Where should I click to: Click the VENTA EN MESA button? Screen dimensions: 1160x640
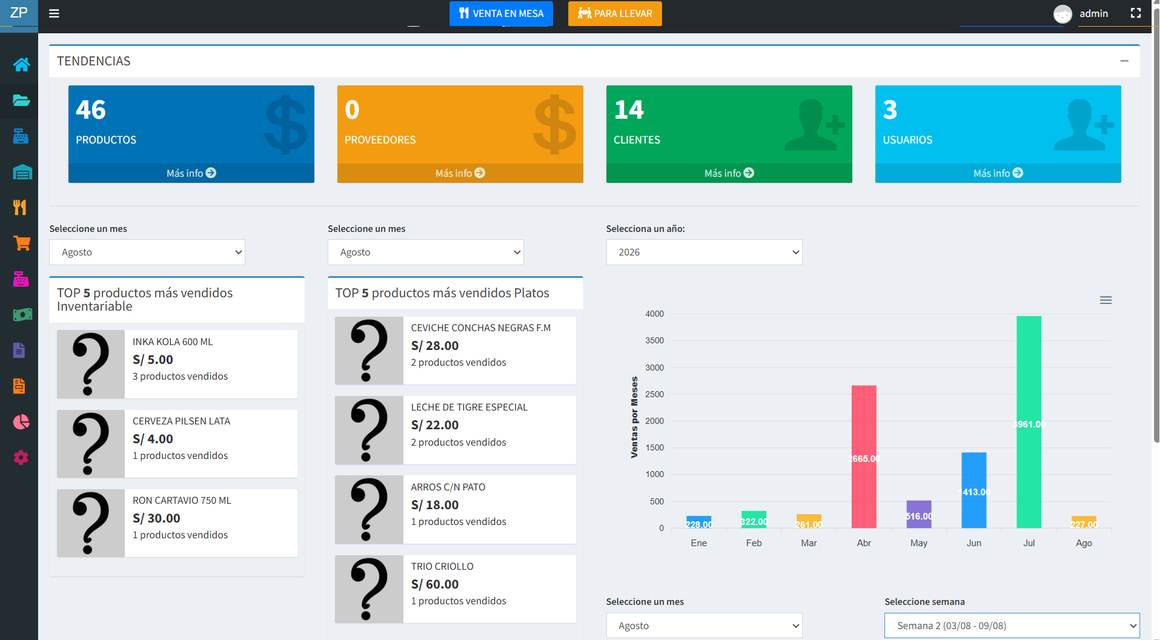(x=501, y=13)
